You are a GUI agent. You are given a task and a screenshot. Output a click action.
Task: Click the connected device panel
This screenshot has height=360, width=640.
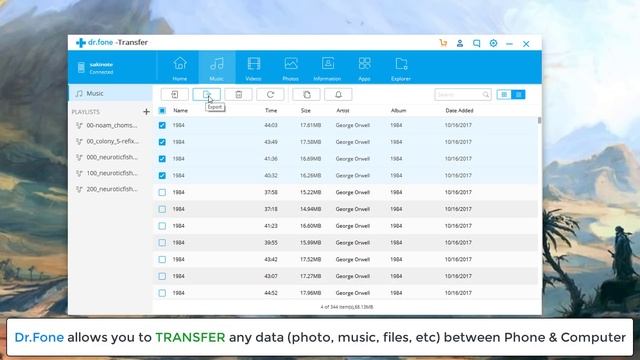[112, 68]
